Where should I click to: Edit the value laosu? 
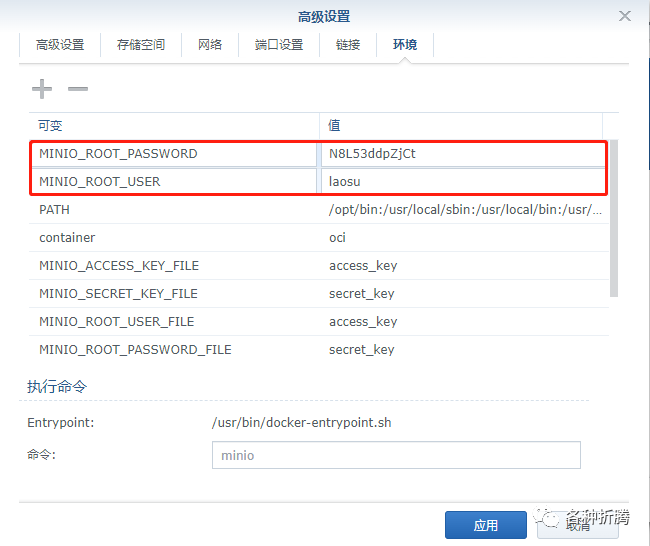(463, 182)
